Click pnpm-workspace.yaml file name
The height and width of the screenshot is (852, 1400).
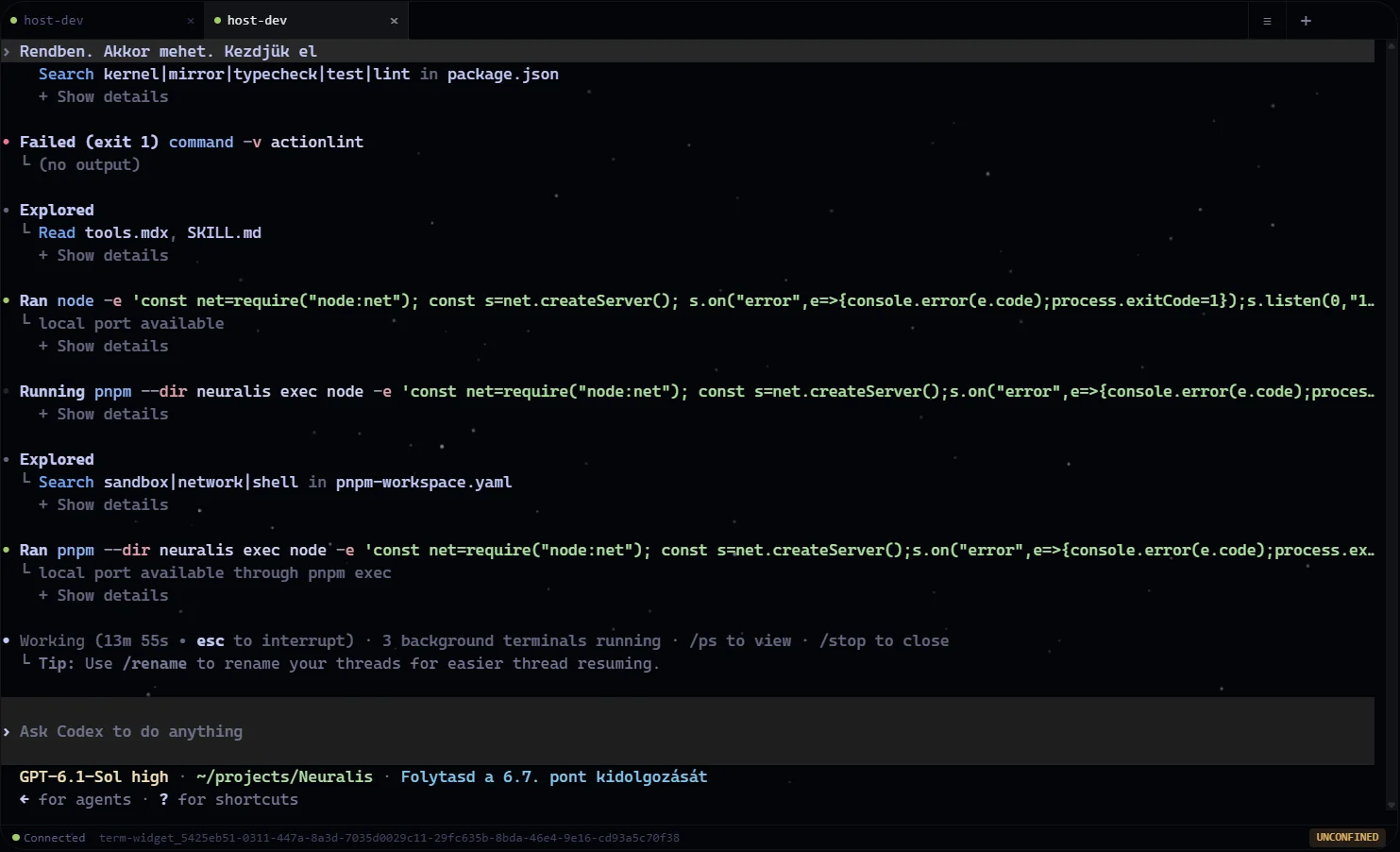click(424, 482)
